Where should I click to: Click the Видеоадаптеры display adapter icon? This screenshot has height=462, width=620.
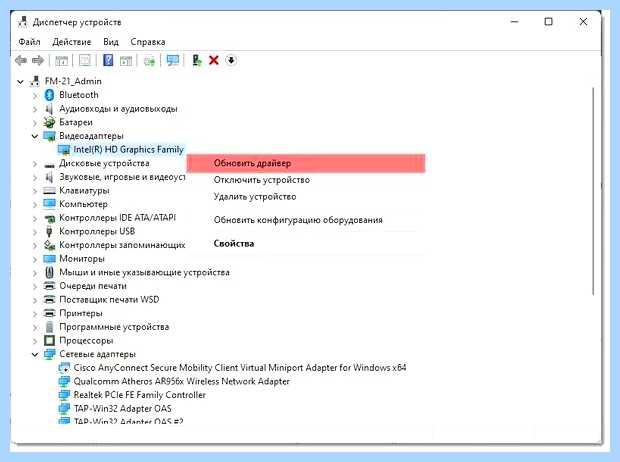tap(49, 136)
